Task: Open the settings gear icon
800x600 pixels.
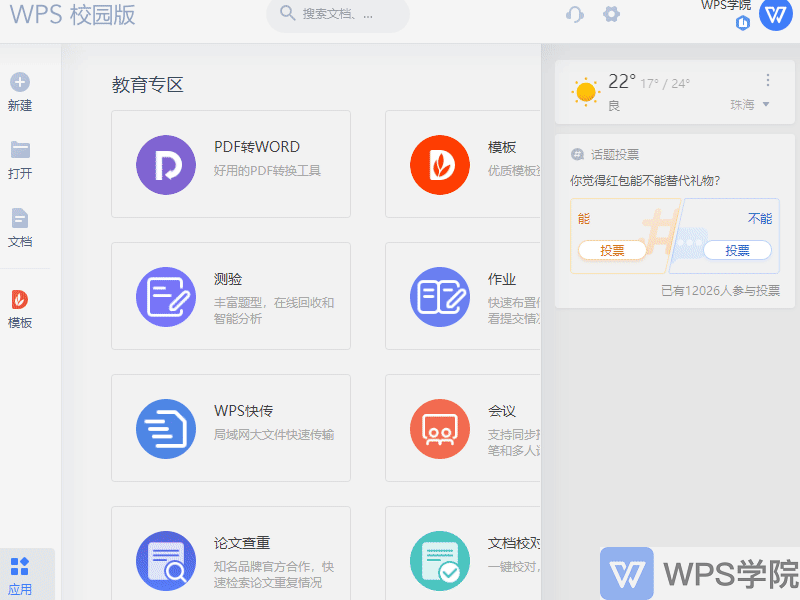Action: click(611, 14)
